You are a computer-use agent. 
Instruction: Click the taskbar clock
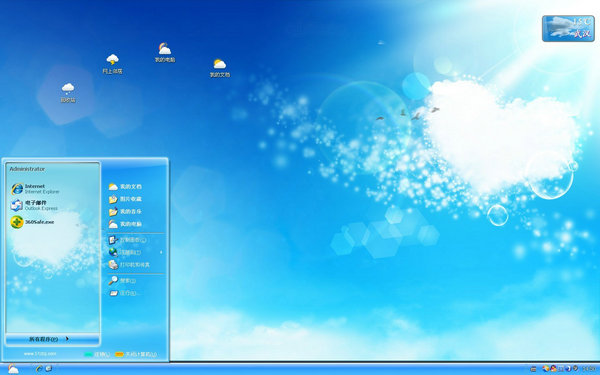tap(589, 368)
